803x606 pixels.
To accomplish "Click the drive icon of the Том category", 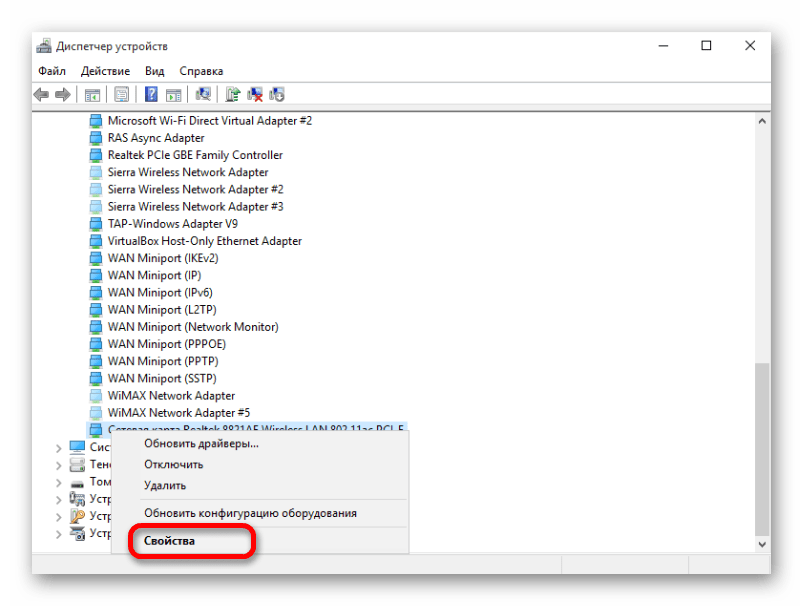I will click(x=77, y=484).
